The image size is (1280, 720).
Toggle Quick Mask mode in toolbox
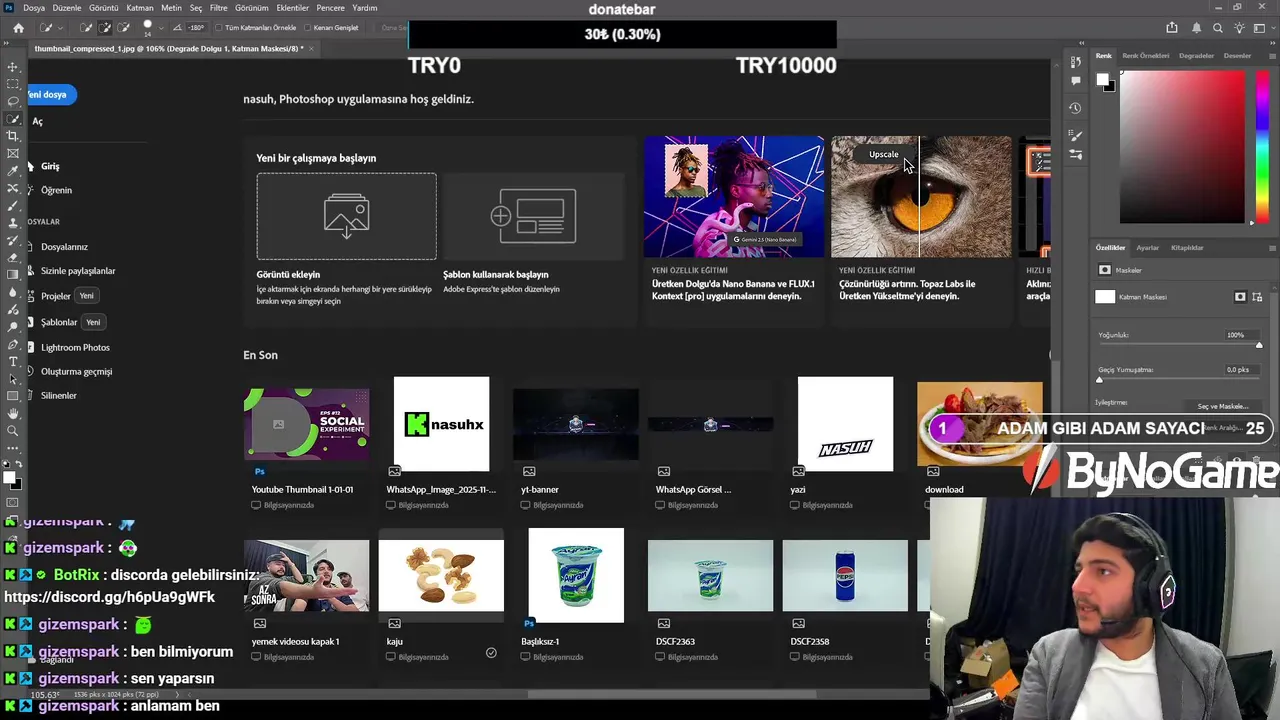[13, 503]
